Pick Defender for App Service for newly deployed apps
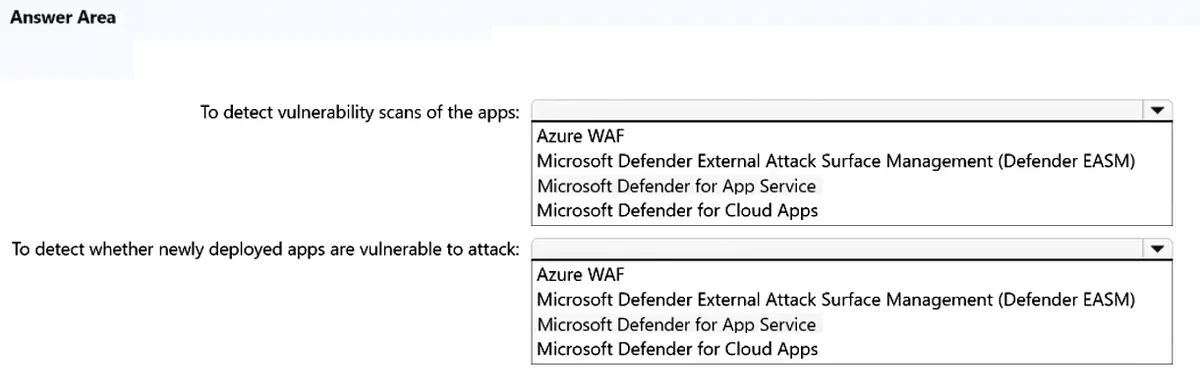The width and height of the screenshot is (1200, 389). click(x=676, y=323)
